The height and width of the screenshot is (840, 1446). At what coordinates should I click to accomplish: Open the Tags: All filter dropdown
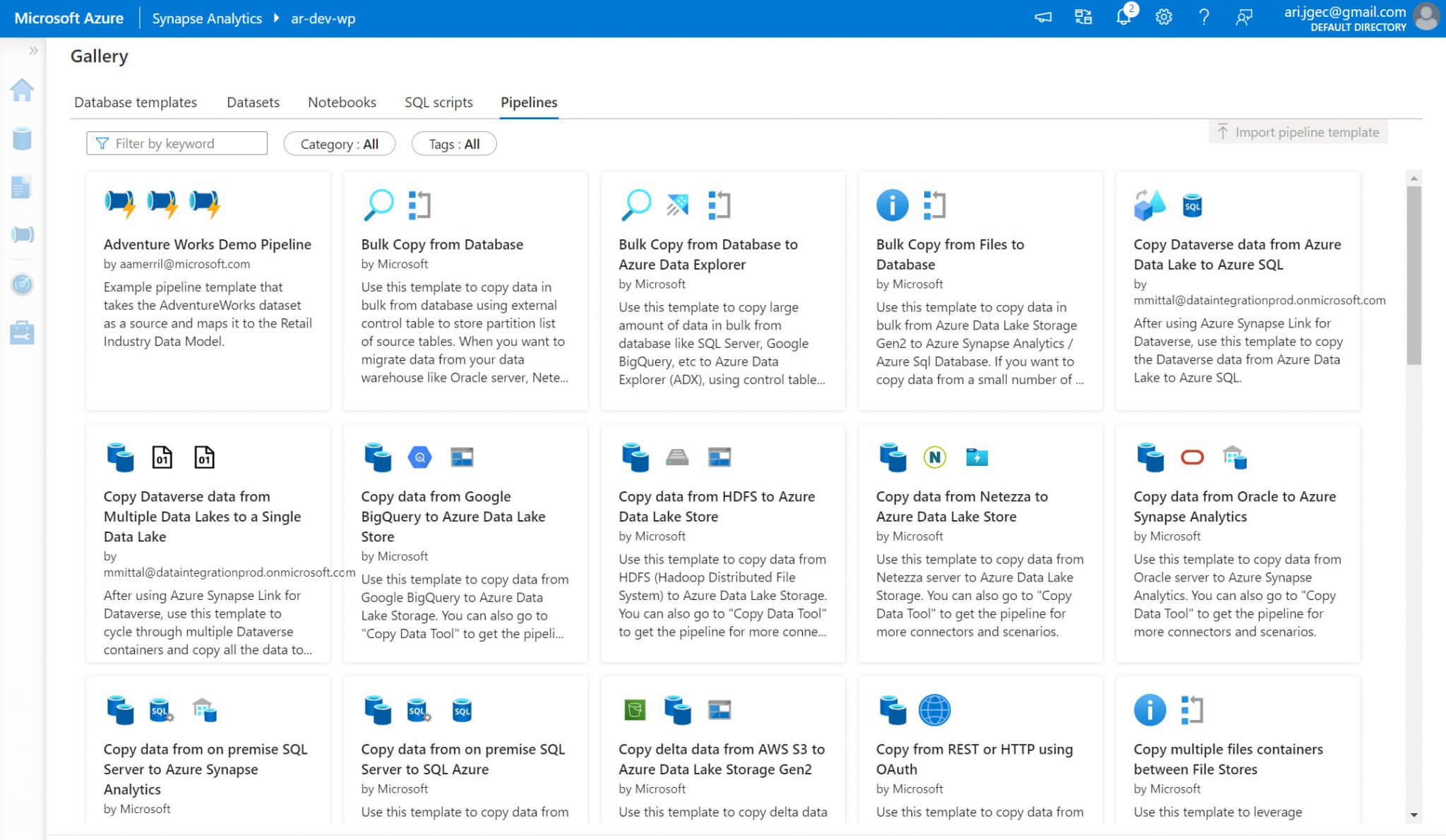coord(454,144)
